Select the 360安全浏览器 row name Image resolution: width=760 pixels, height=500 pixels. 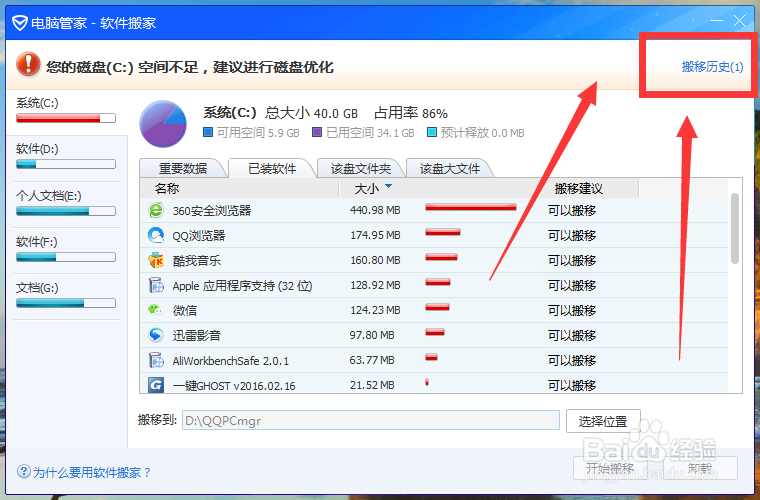[x=212, y=211]
